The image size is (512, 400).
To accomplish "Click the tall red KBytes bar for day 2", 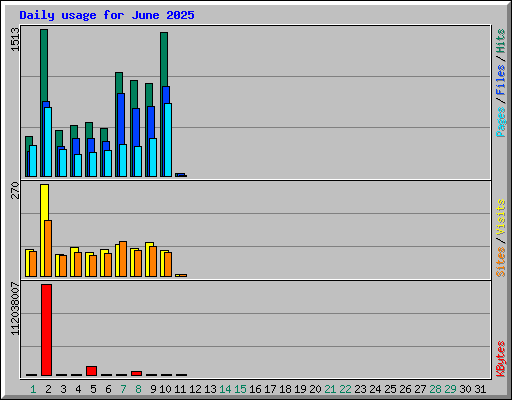I will 46,330.
